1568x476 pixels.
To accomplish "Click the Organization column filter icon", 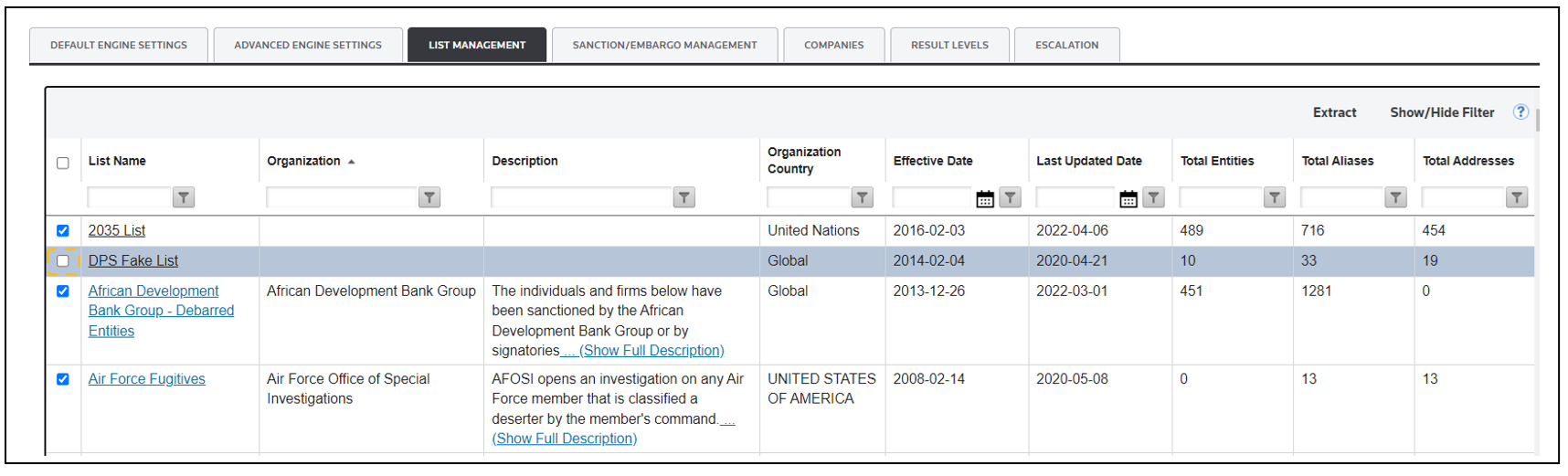I will pyautogui.click(x=429, y=197).
